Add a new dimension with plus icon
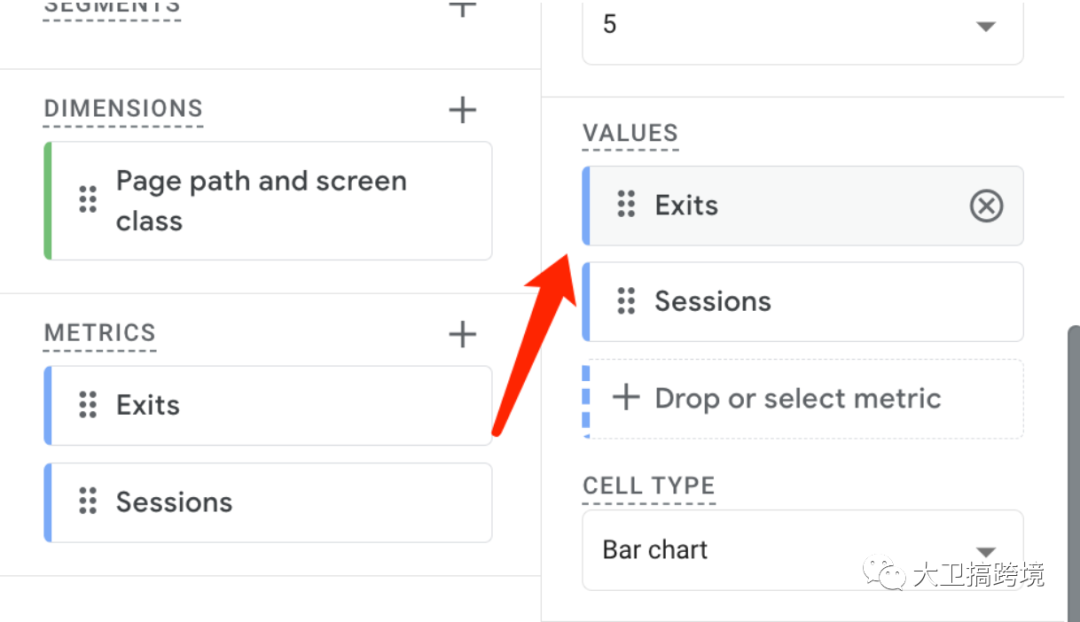This screenshot has height=622, width=1080. [462, 109]
